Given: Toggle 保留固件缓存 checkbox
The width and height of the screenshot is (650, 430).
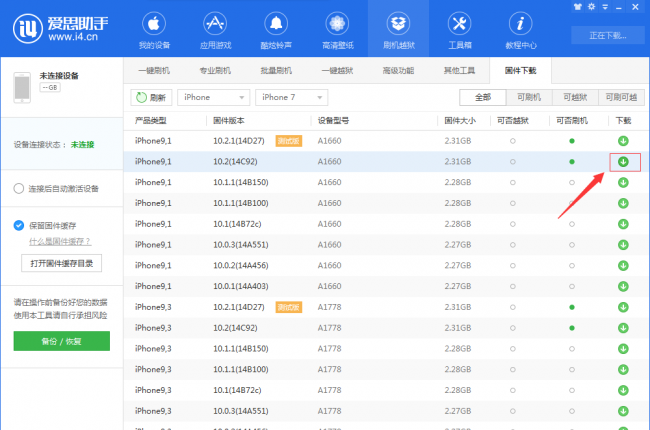Looking at the screenshot, I should pyautogui.click(x=19, y=226).
